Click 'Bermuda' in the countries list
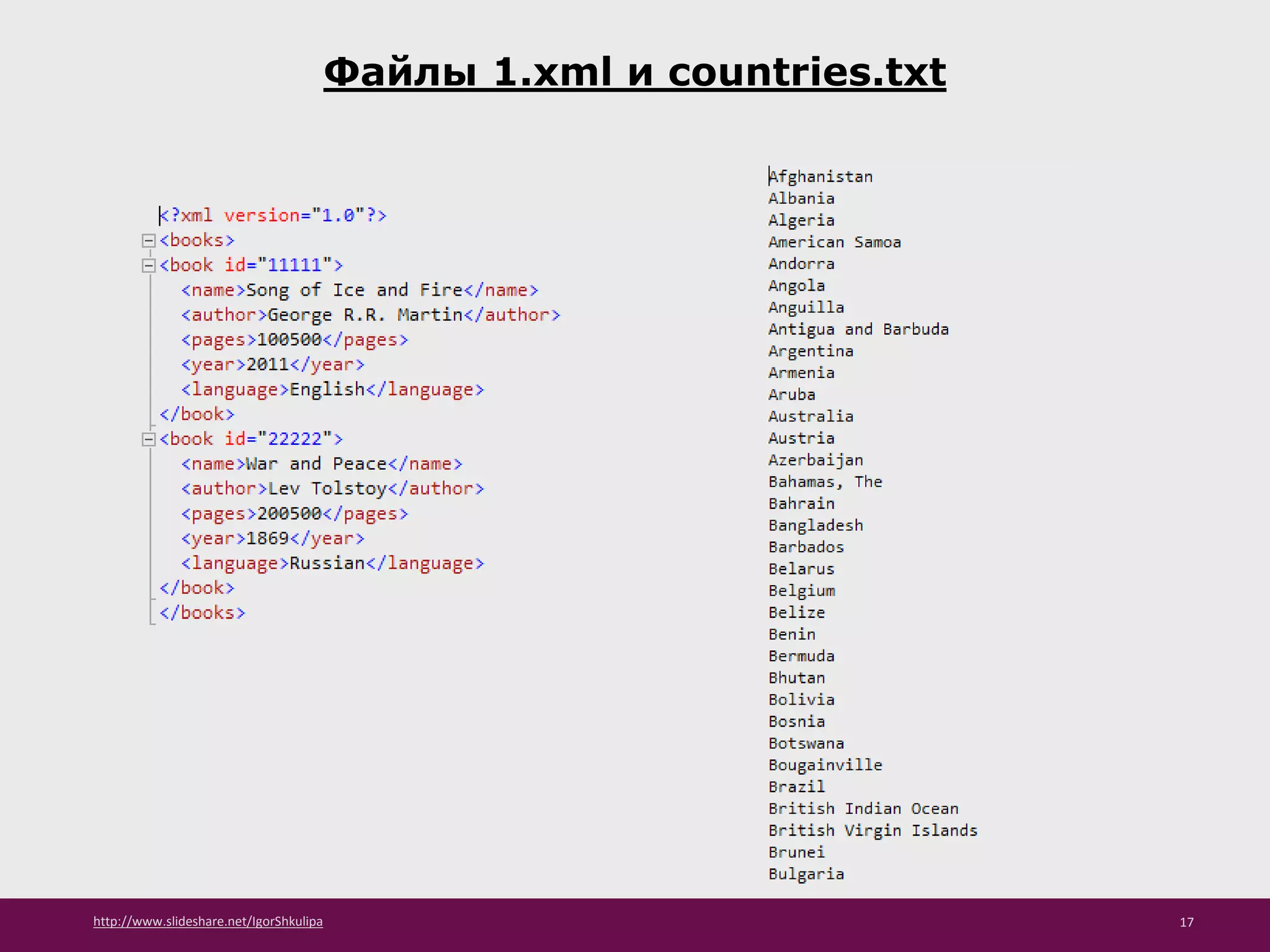This screenshot has width=1270, height=952. pos(801,656)
